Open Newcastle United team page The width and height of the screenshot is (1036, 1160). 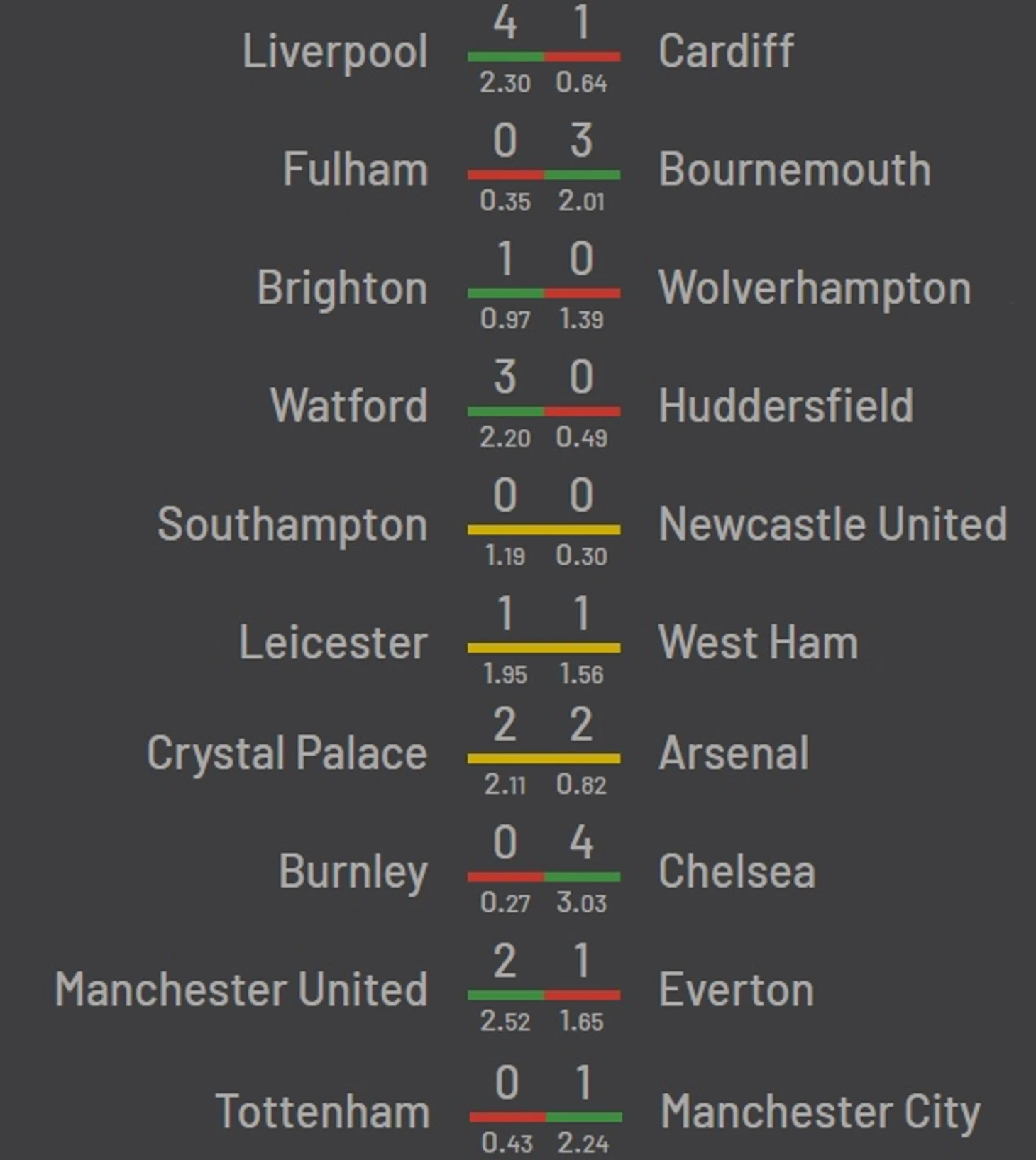[833, 524]
